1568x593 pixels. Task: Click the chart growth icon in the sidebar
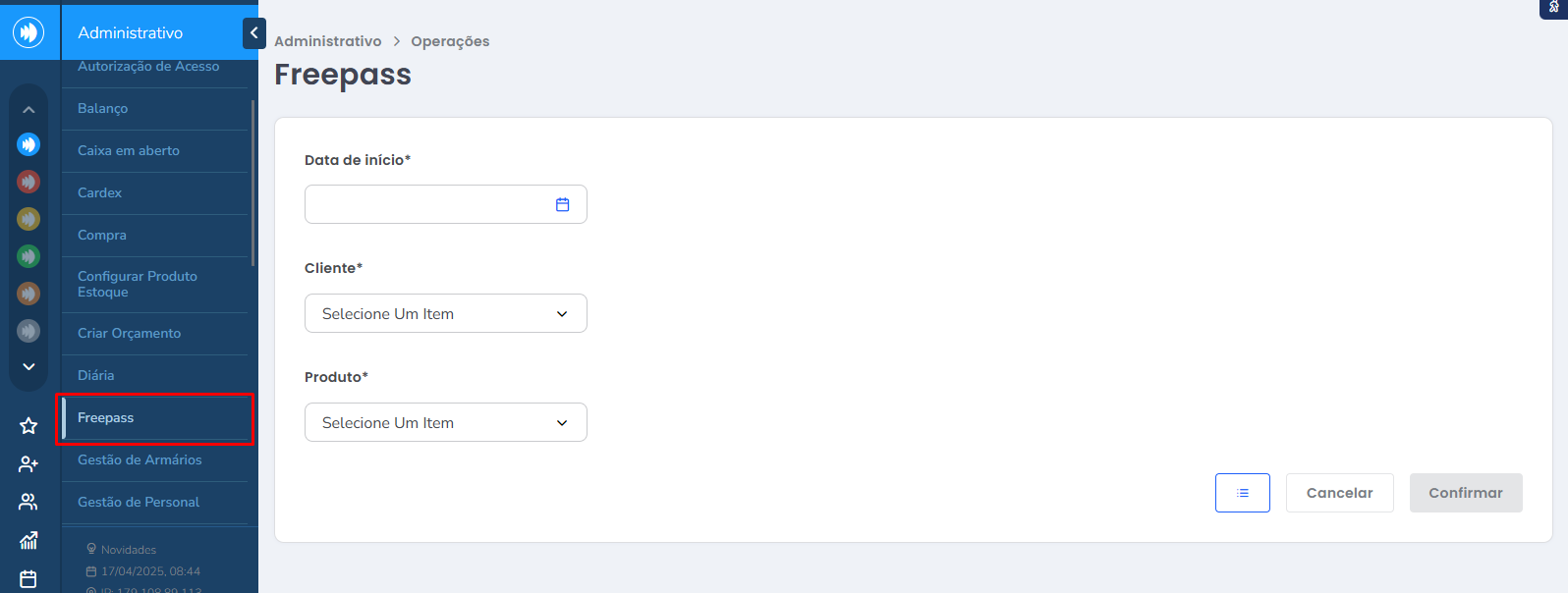[28, 540]
